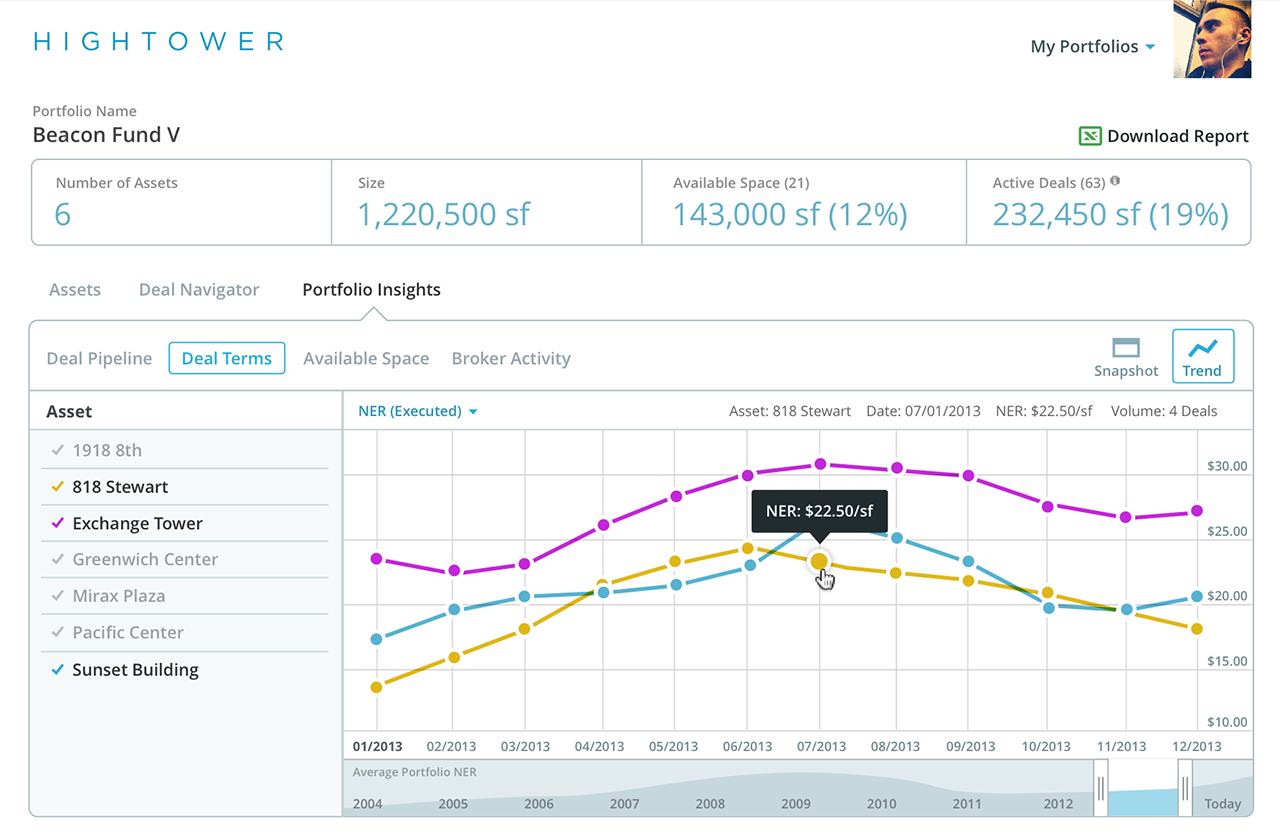The height and width of the screenshot is (840, 1280).
Task: Open the Snapshot view icon
Action: (x=1126, y=347)
